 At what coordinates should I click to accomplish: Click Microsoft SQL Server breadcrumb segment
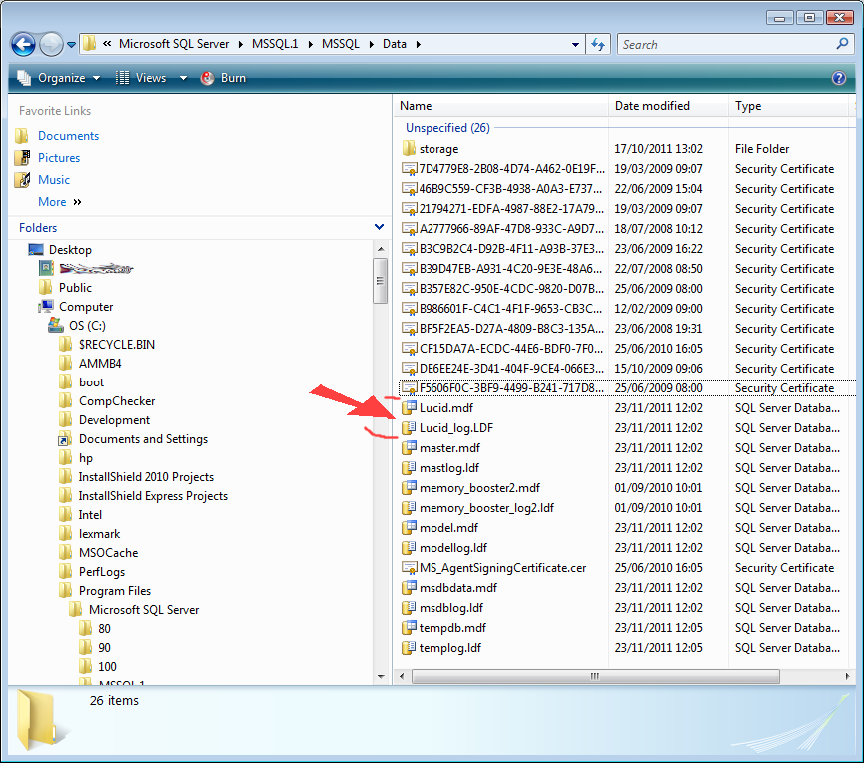pos(174,44)
